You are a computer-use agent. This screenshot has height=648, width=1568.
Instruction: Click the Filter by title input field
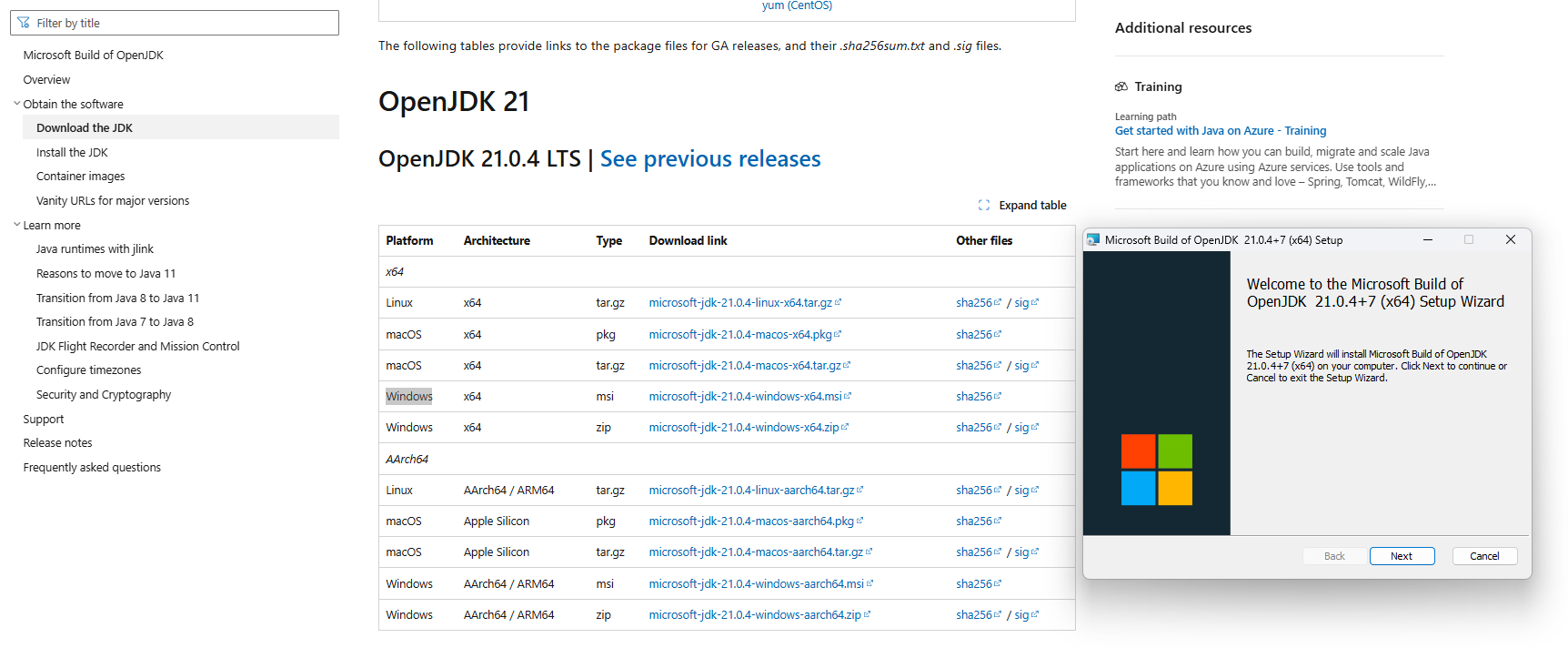click(x=175, y=23)
